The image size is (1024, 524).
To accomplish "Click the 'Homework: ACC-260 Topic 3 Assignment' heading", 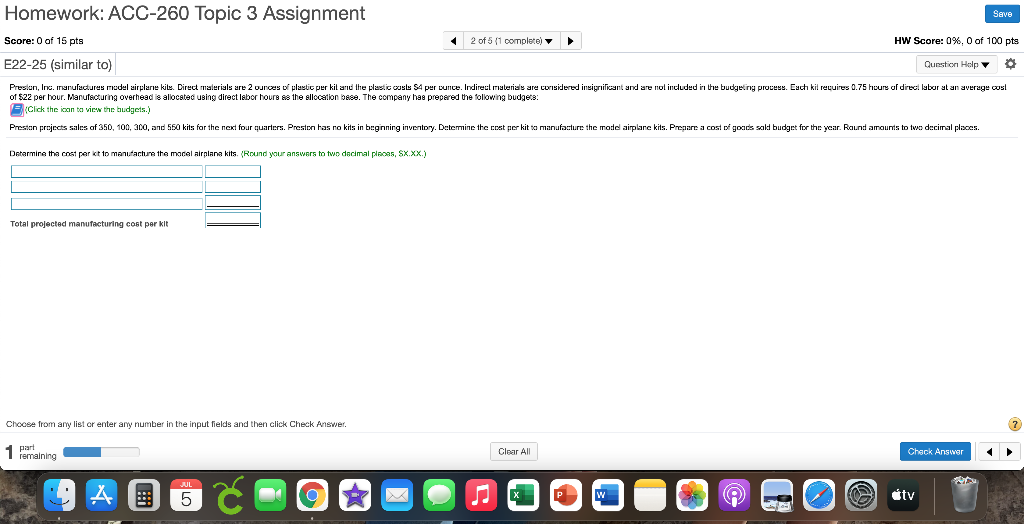I will click(185, 13).
